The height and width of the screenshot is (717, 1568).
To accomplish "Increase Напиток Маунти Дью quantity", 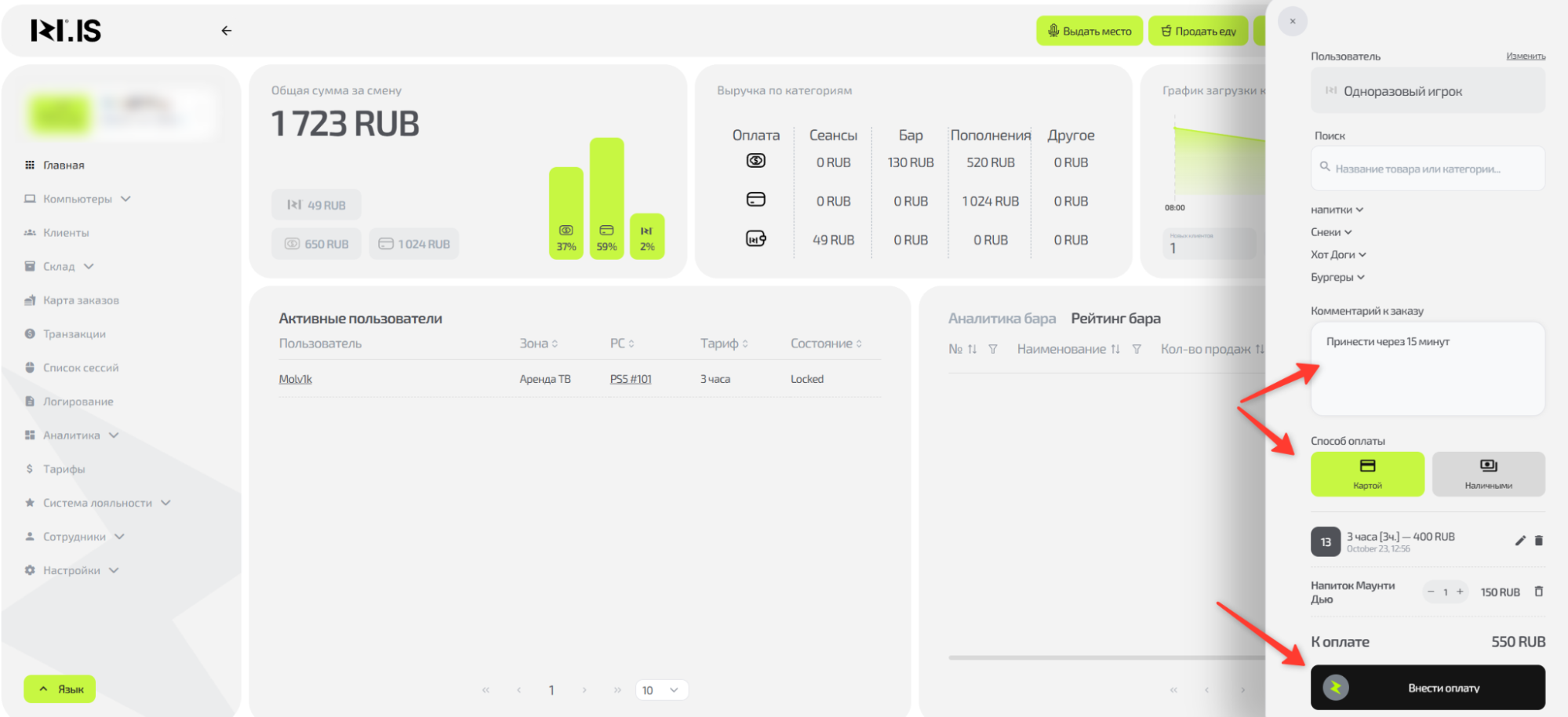I will coord(1460,591).
